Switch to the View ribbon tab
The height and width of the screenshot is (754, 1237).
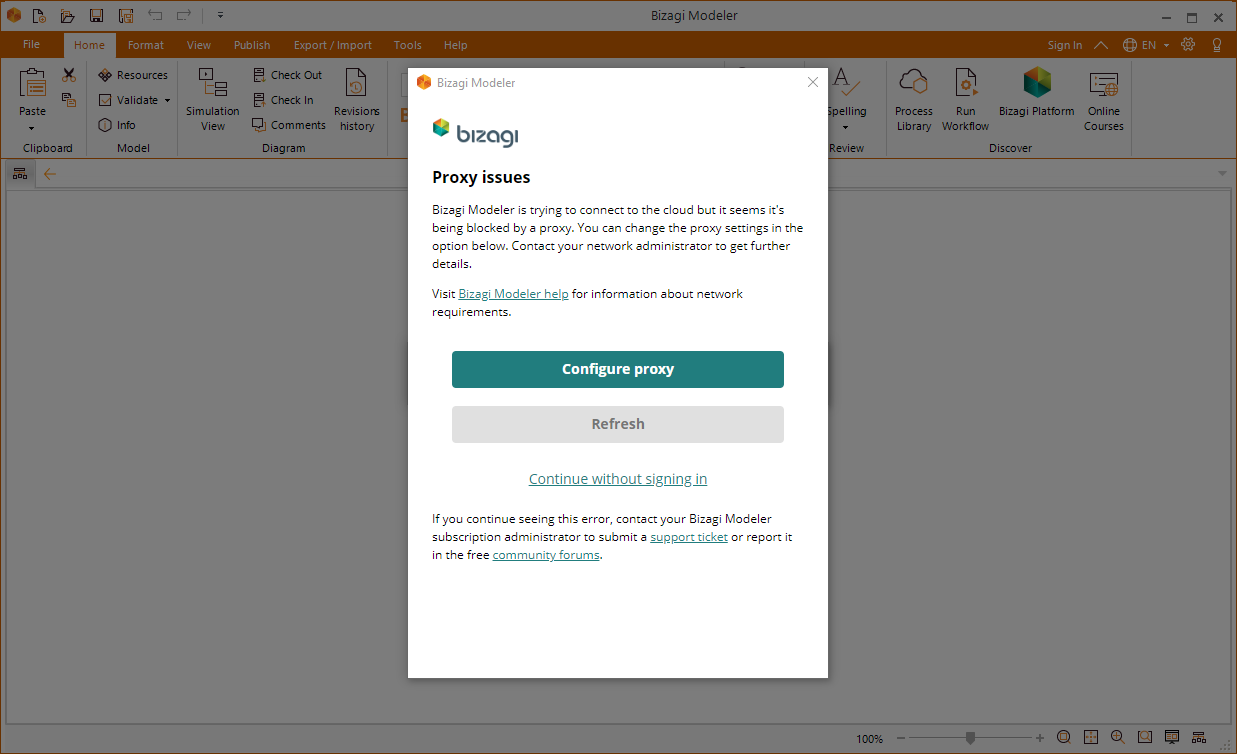pos(199,45)
